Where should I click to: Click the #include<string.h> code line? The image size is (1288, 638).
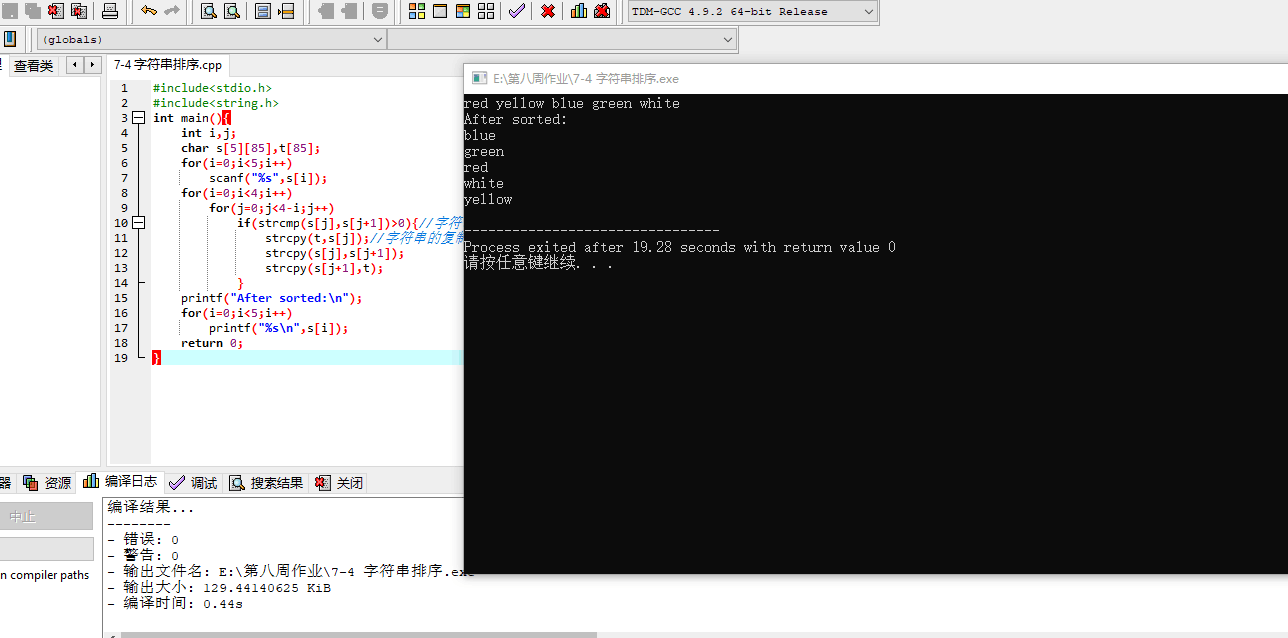(216, 103)
